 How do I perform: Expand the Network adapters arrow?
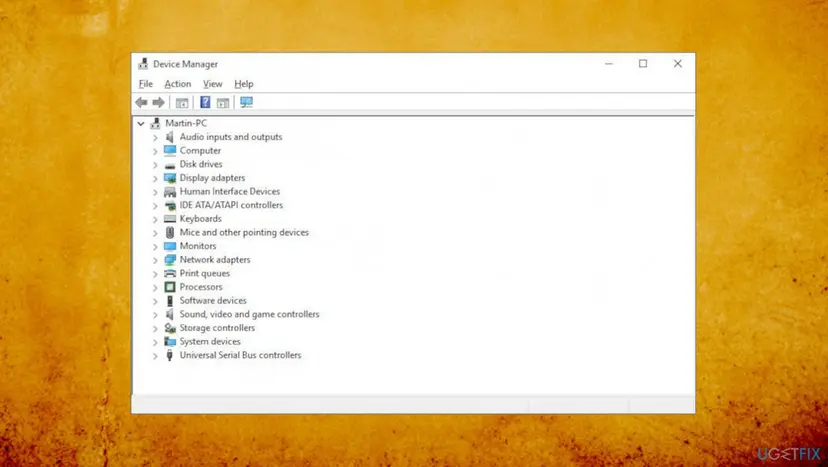155,260
